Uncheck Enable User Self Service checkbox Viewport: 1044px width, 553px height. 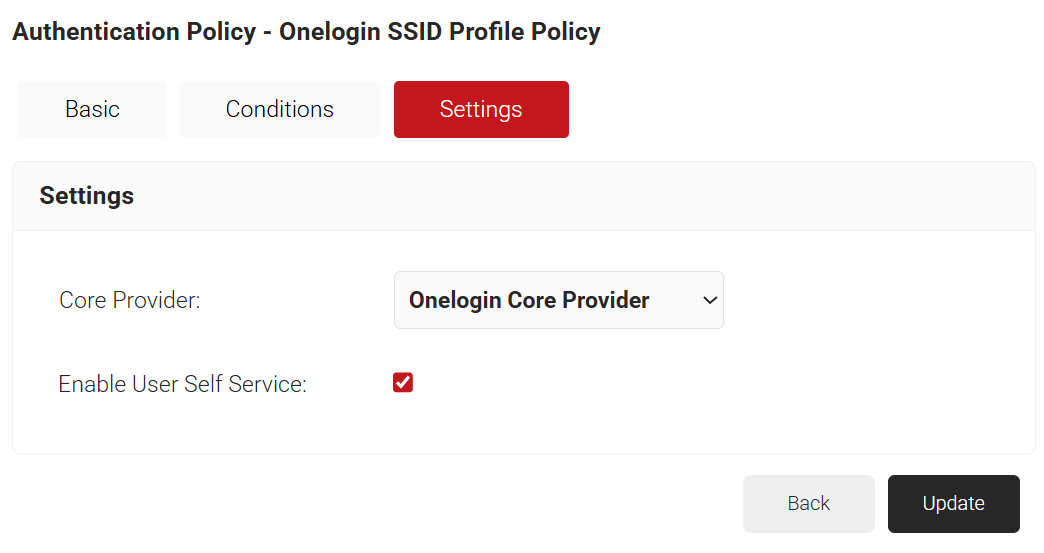(403, 383)
